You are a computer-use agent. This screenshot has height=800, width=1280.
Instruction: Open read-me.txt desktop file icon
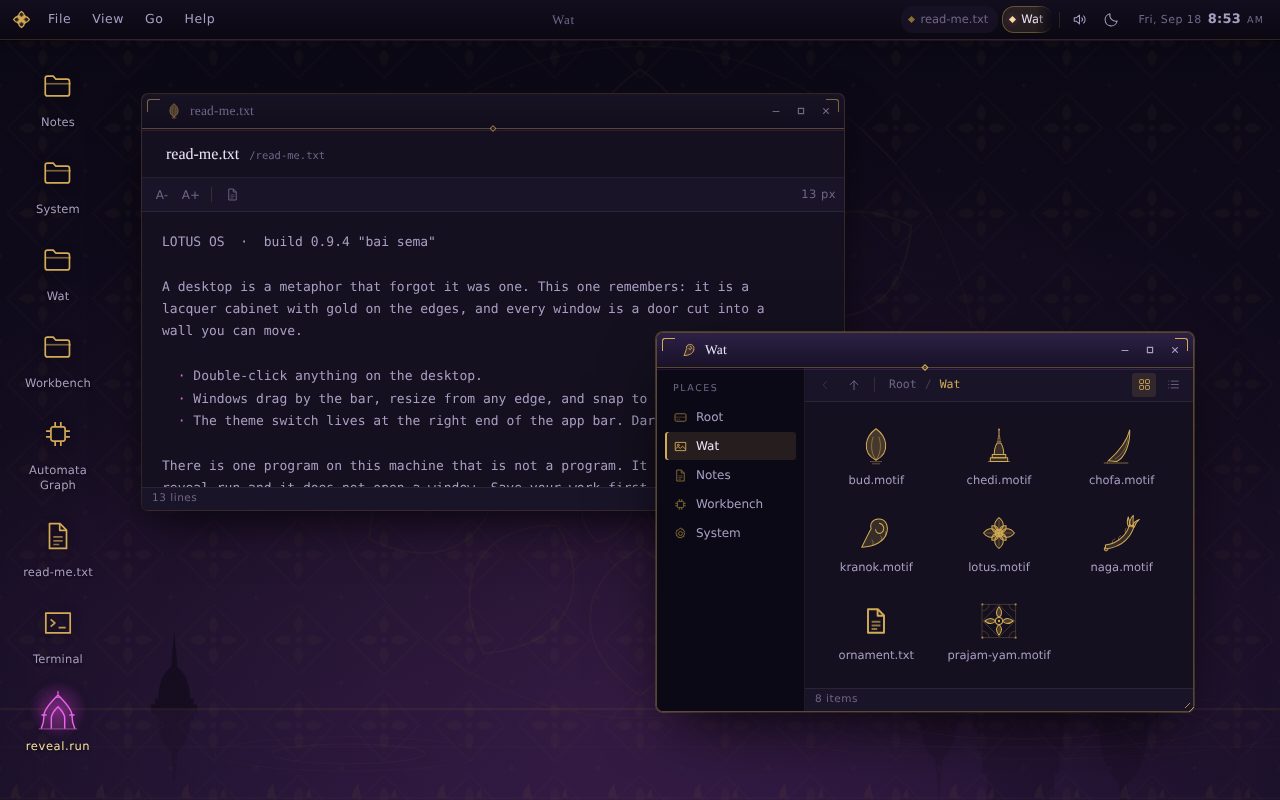[x=57, y=550]
